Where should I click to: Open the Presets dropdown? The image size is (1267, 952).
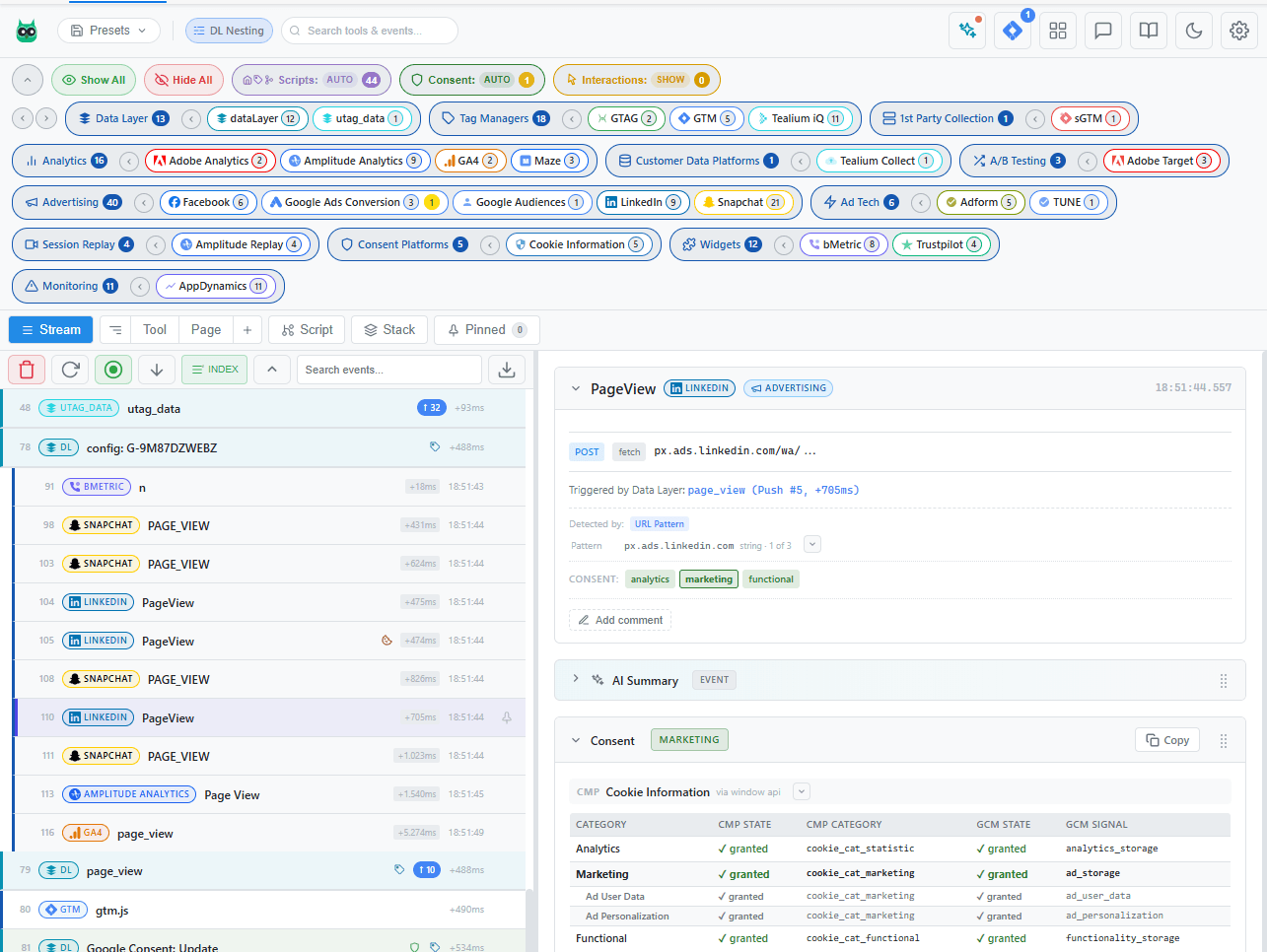tap(108, 31)
